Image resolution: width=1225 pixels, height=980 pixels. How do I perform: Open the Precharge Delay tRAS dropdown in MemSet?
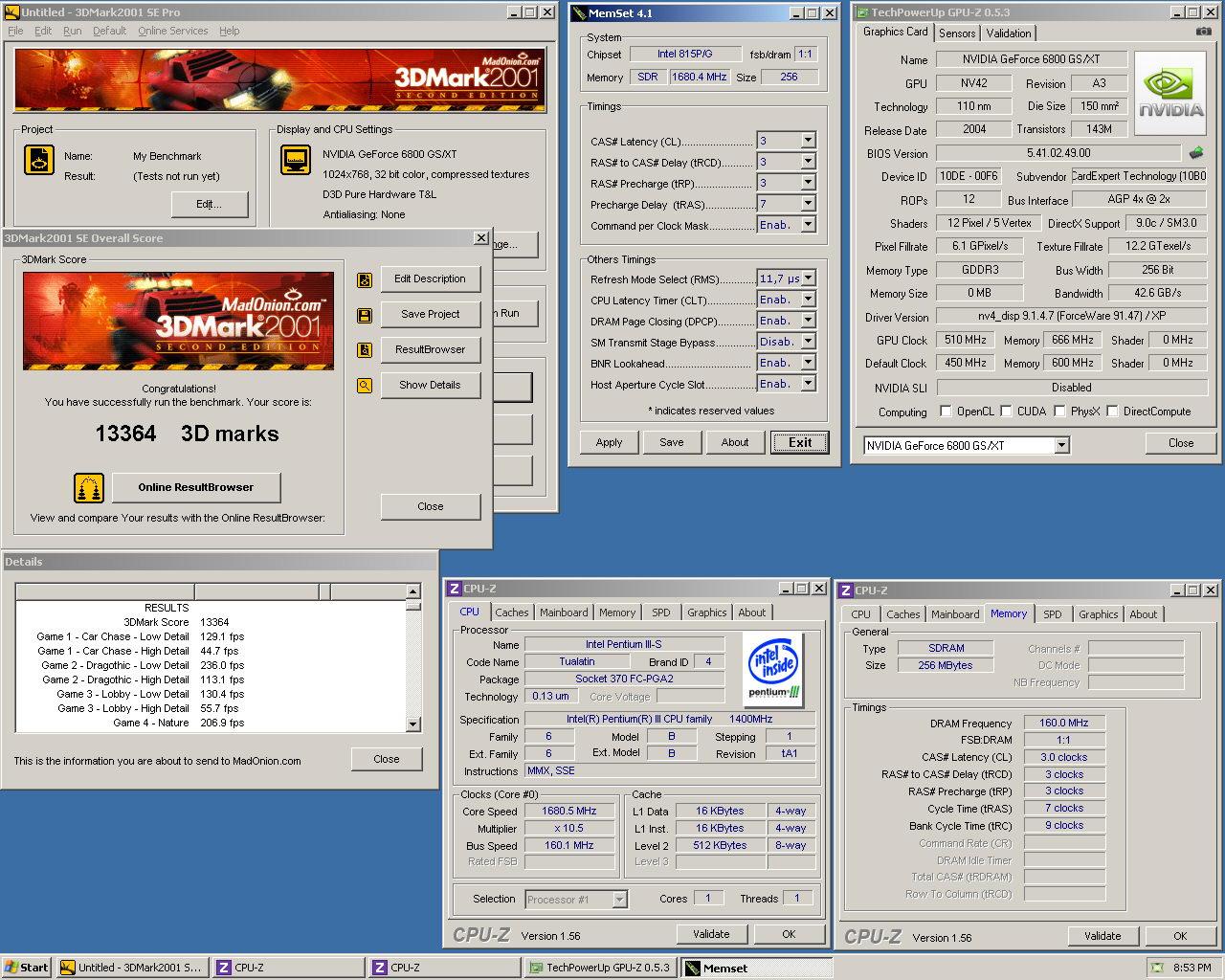pyautogui.click(x=808, y=204)
